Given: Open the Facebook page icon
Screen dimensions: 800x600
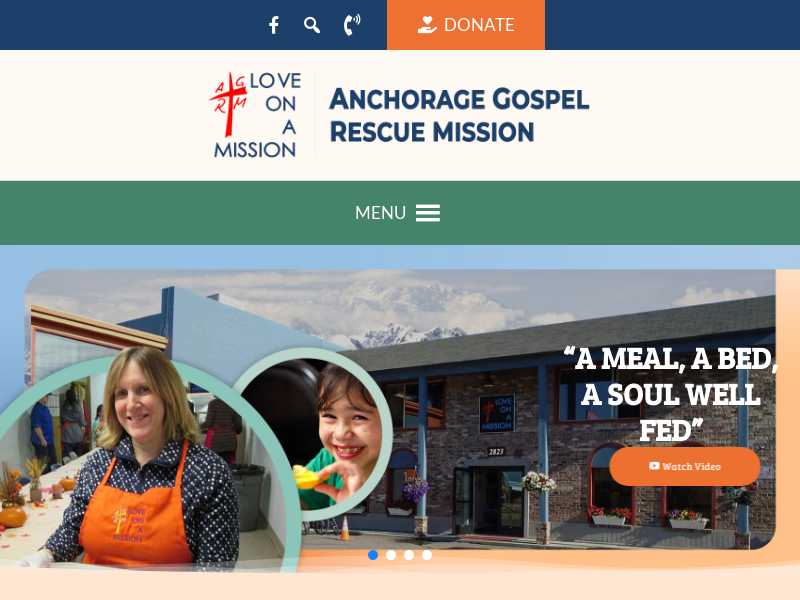Looking at the screenshot, I should click(x=274, y=25).
